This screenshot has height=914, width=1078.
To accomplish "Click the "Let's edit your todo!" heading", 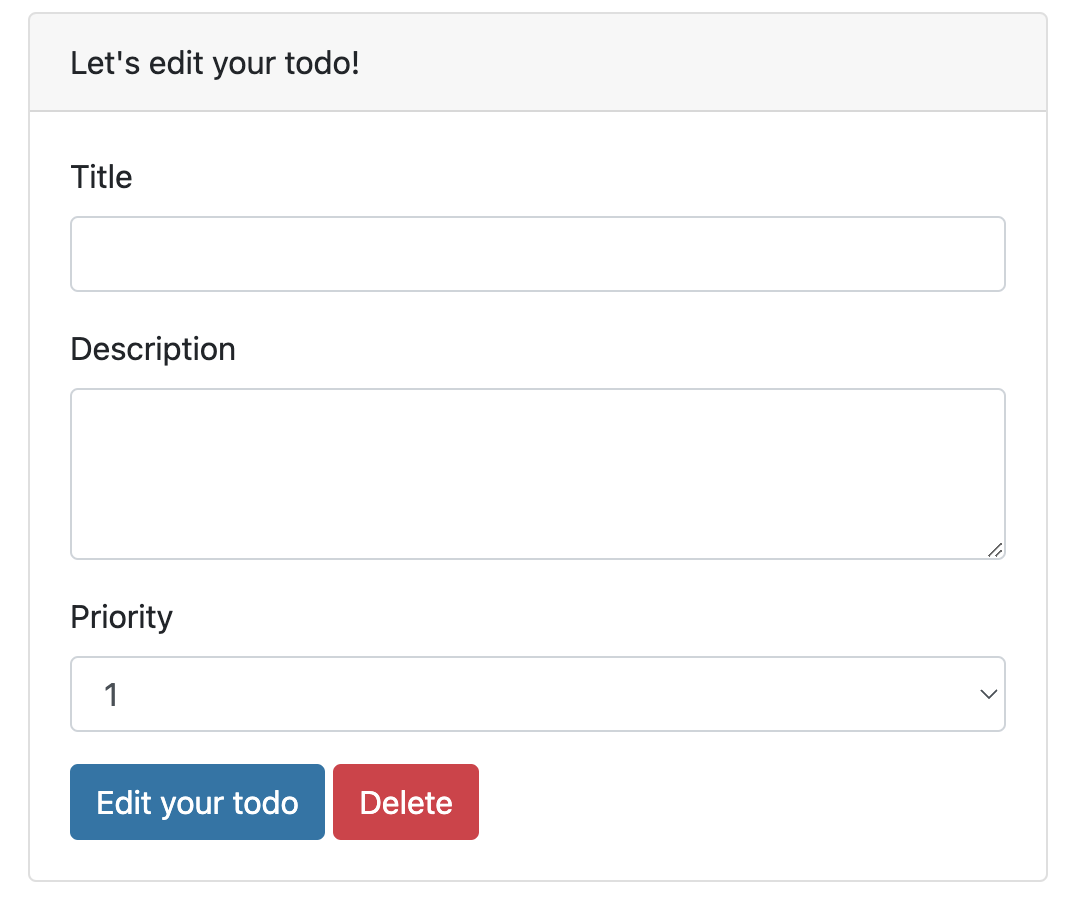I will (x=214, y=64).
